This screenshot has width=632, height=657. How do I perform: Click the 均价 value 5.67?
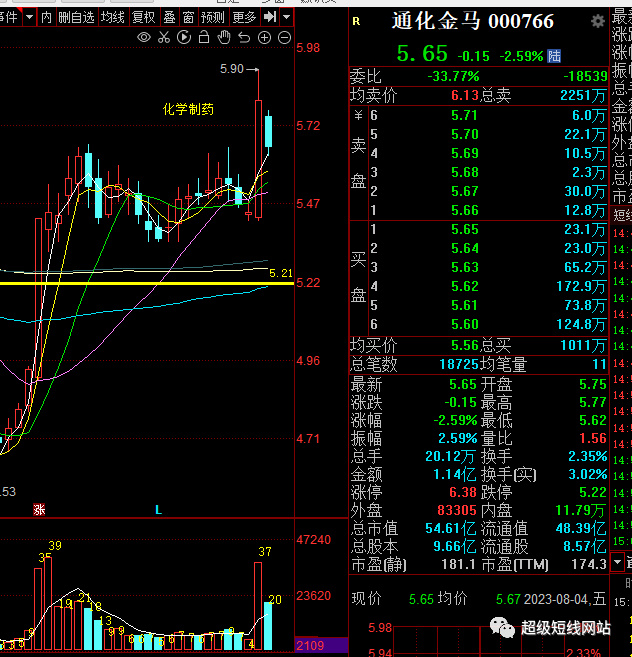[x=508, y=600]
